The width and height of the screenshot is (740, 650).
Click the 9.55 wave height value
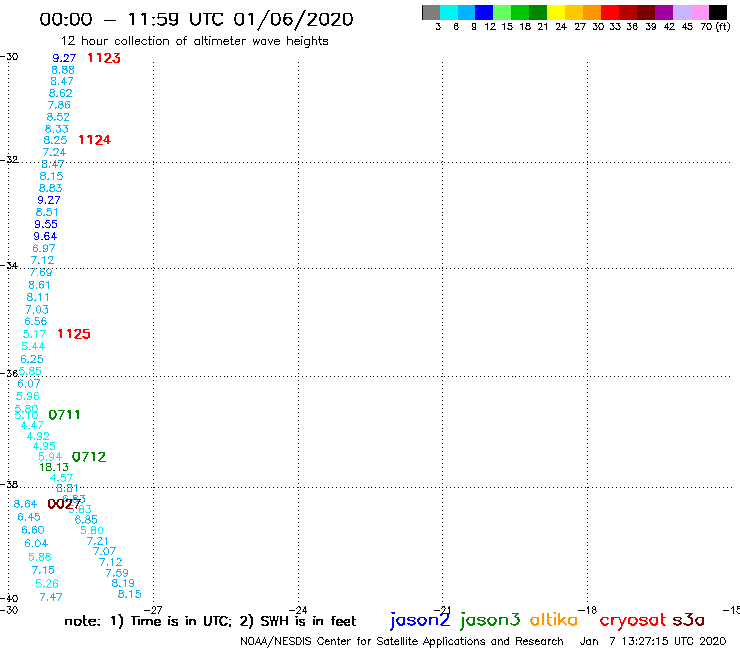tap(46, 224)
